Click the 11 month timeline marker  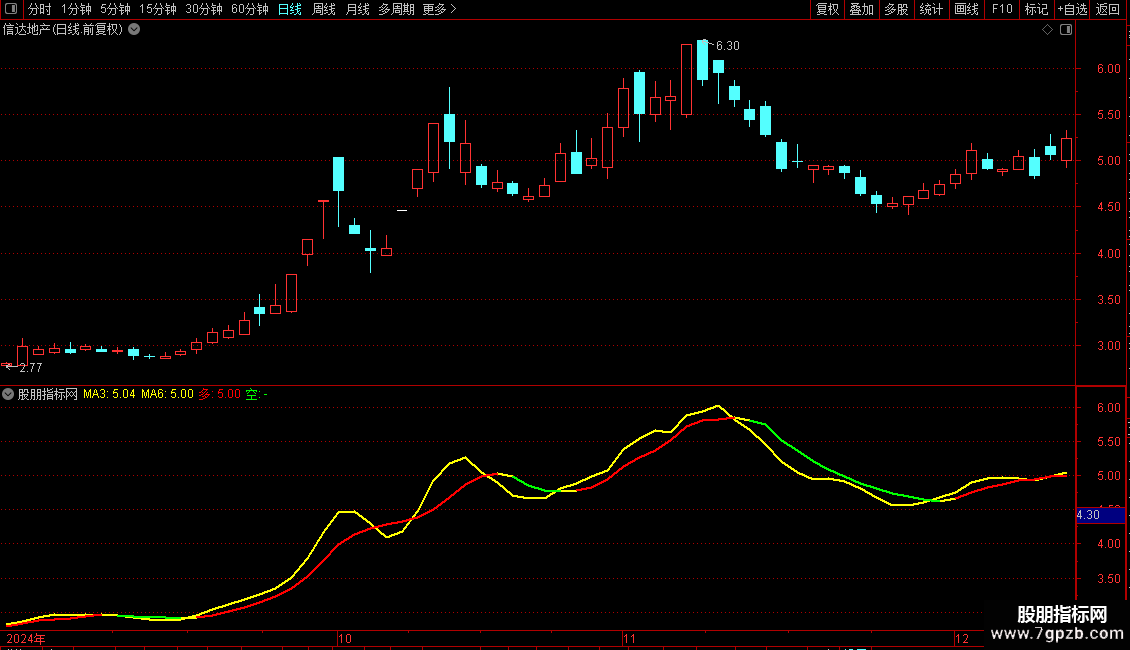pos(630,638)
